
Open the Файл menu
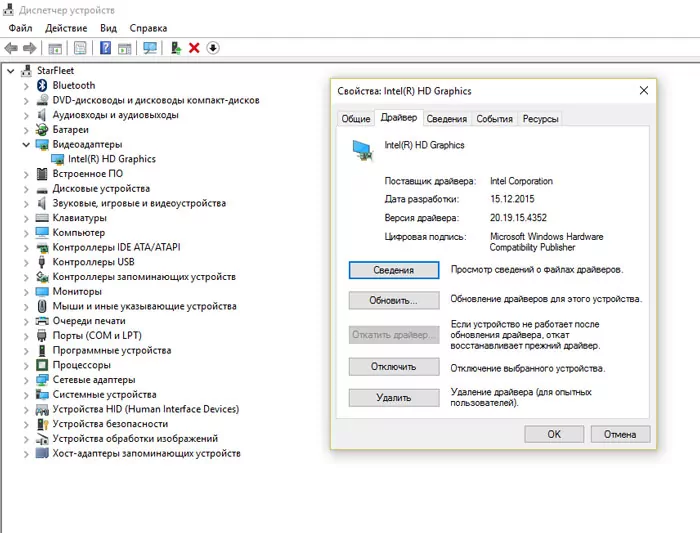point(20,28)
